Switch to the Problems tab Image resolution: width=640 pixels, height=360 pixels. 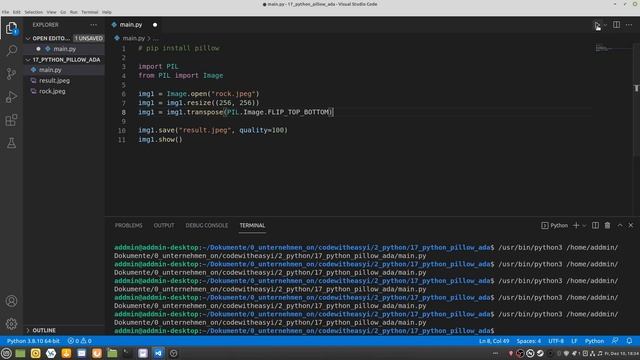tap(129, 225)
